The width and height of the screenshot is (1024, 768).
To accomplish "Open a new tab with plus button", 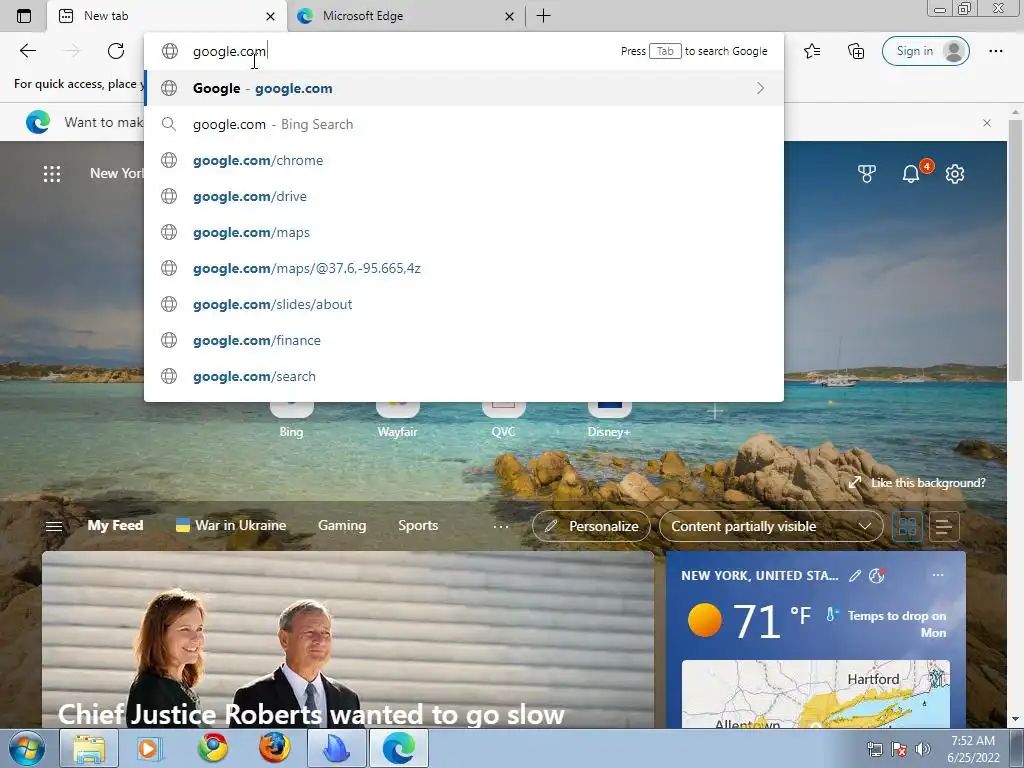I will click(x=543, y=16).
